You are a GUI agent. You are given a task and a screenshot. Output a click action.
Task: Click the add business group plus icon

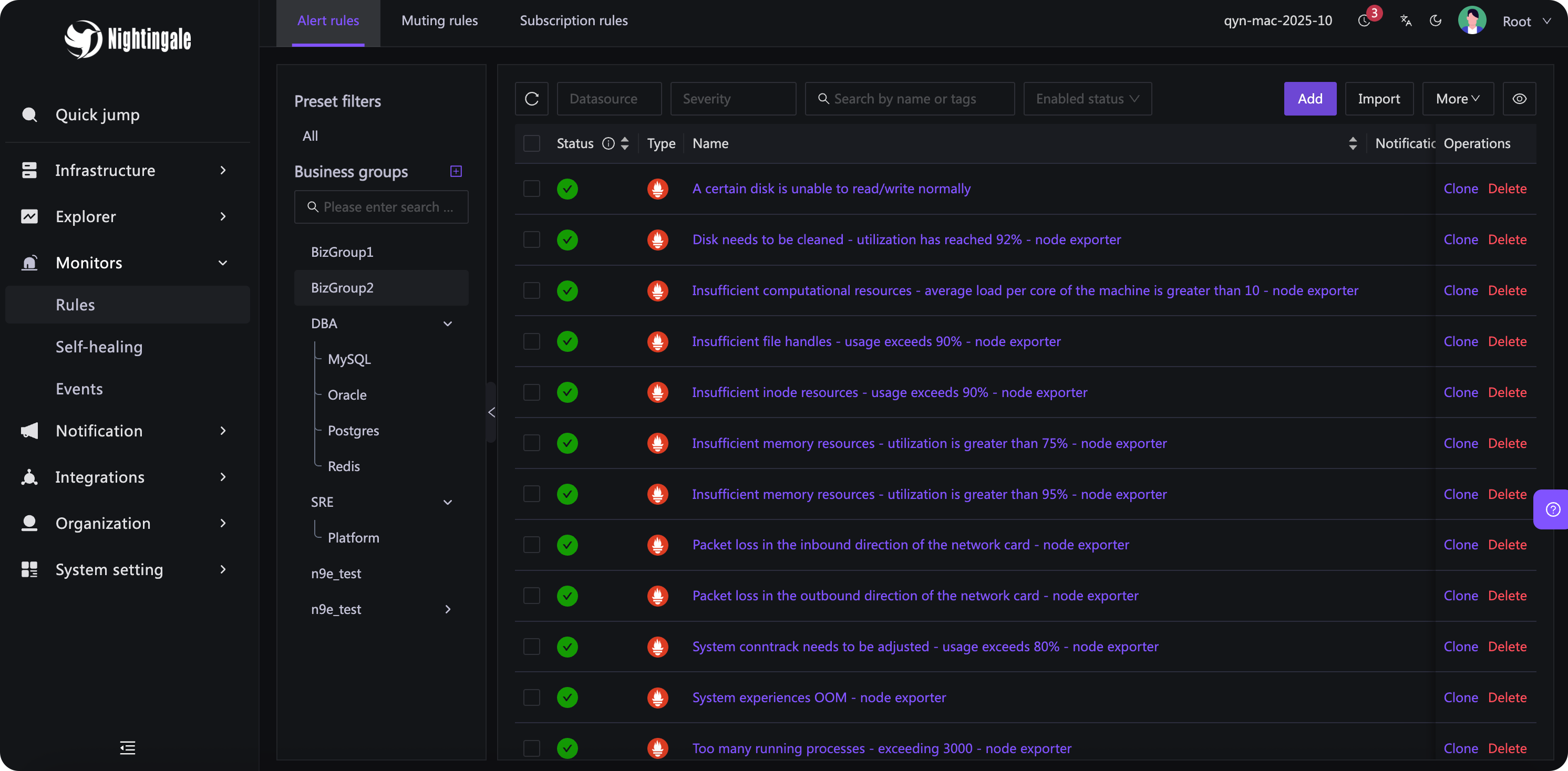pos(456,171)
